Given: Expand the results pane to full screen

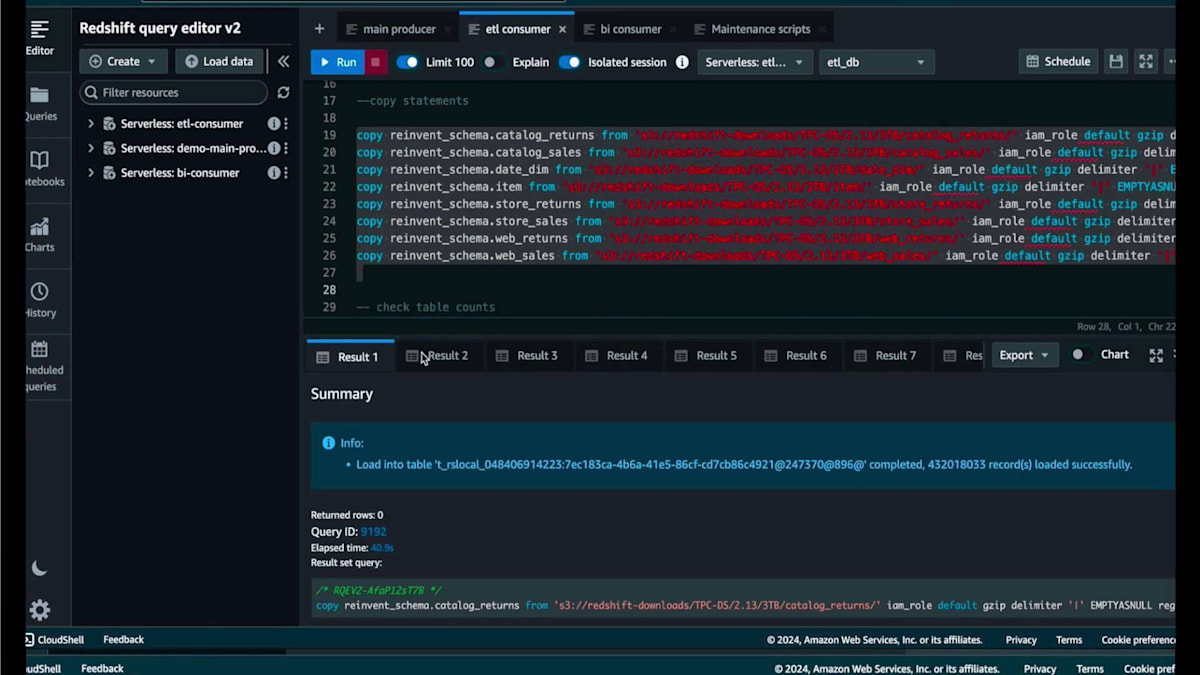Looking at the screenshot, I should click(1156, 355).
